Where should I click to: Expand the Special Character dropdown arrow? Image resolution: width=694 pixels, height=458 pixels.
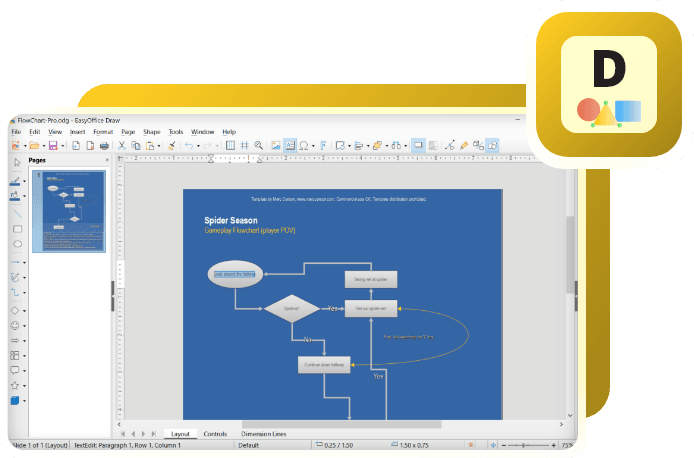[313, 145]
